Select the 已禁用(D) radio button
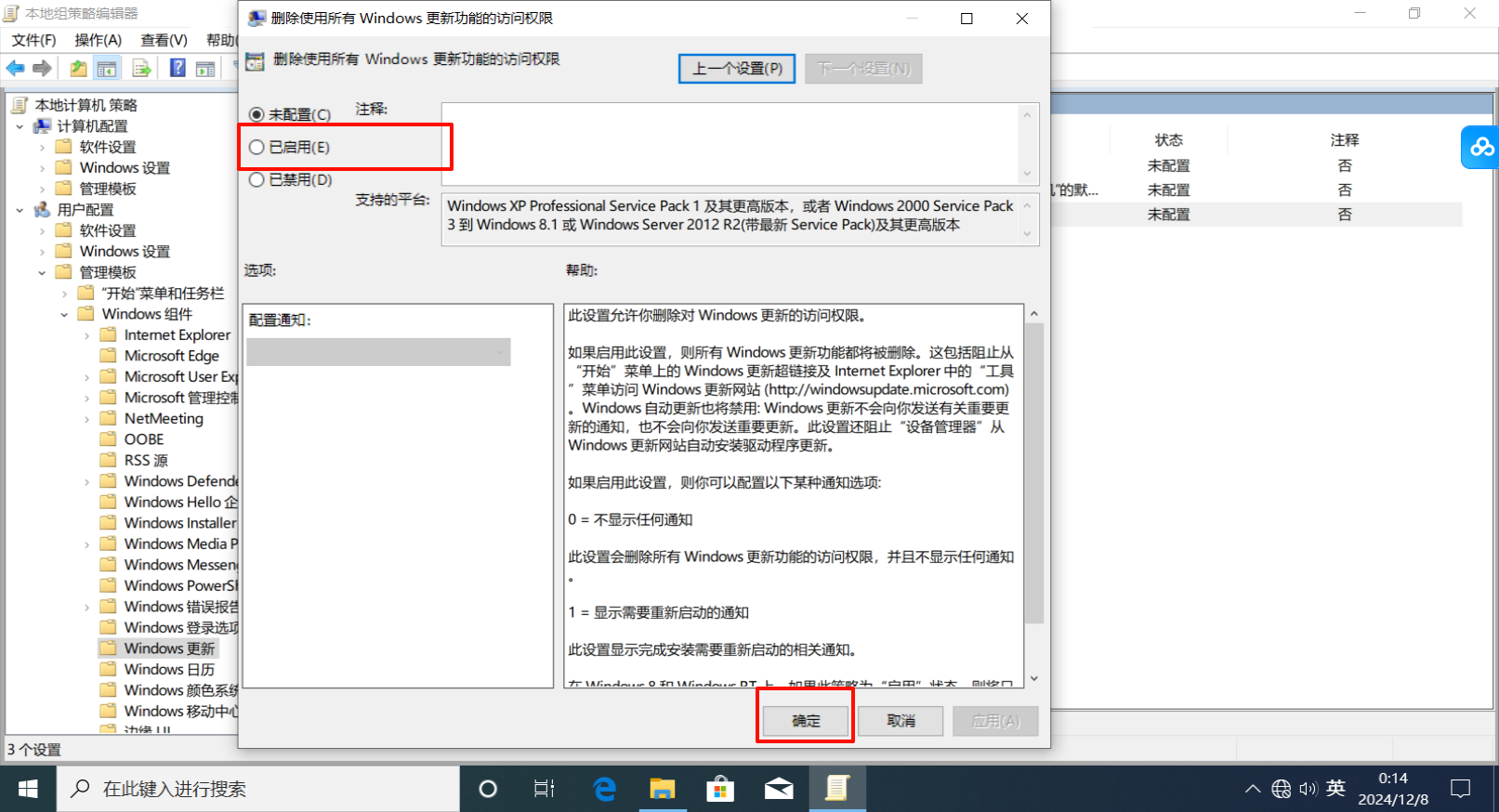The height and width of the screenshot is (812, 1499). [256, 179]
